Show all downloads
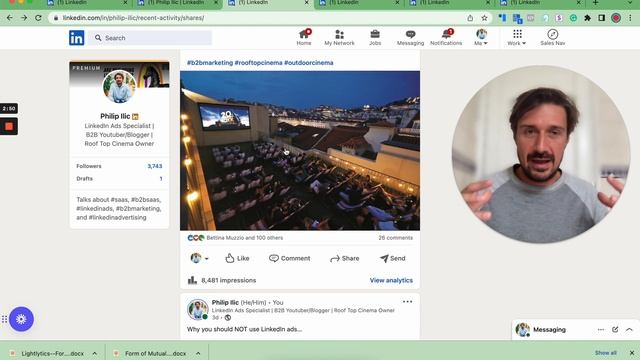Screen dimensions: 640x360 click(x=605, y=353)
